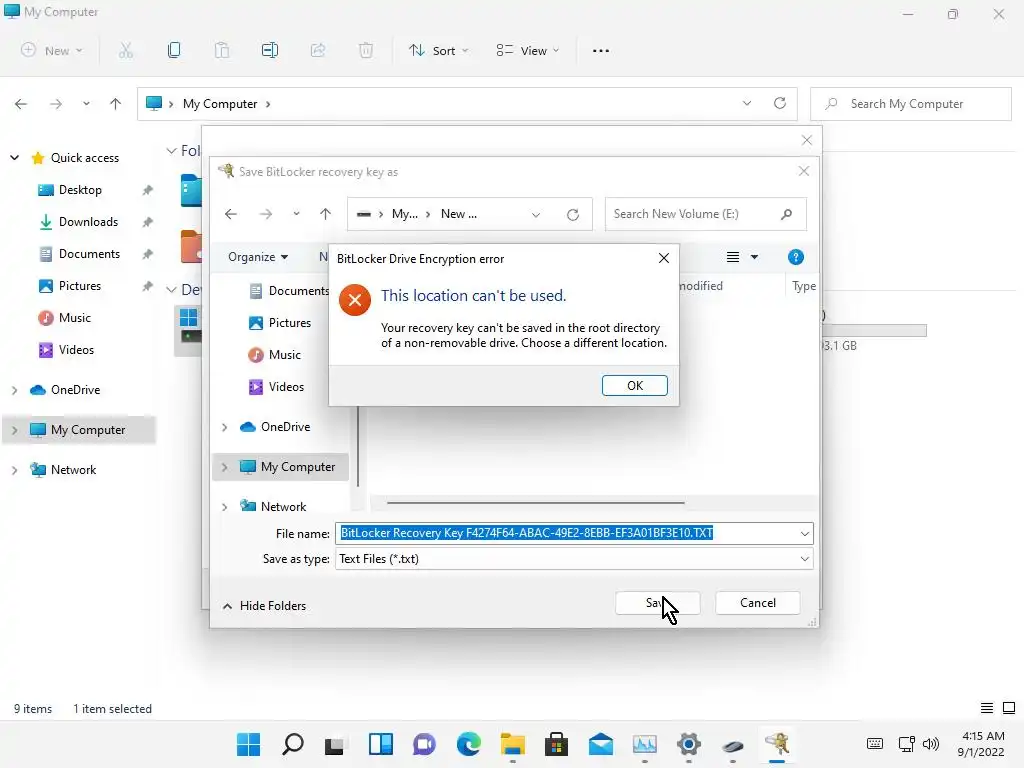Click Explorer refresh button

780,103
